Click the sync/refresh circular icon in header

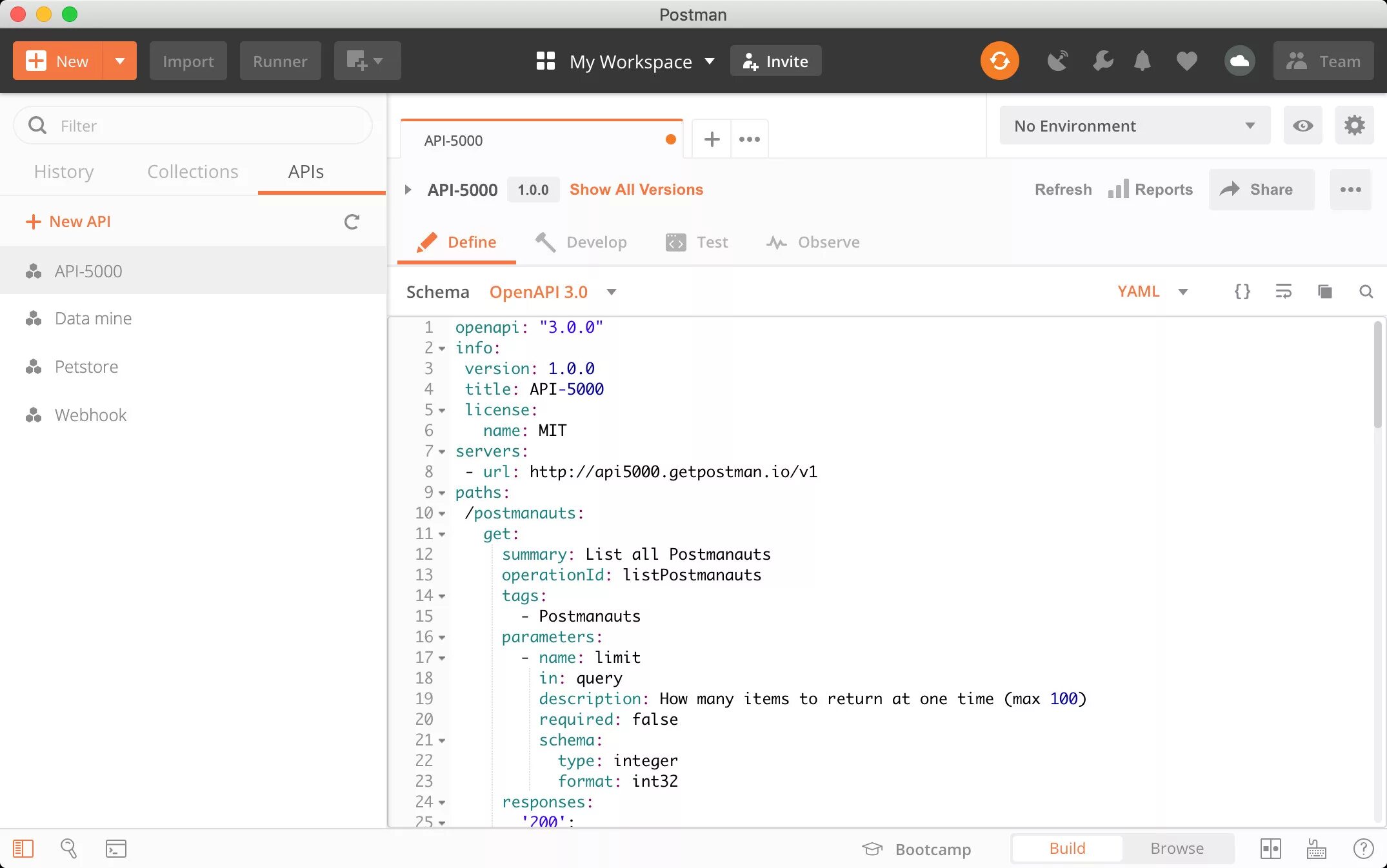click(999, 61)
